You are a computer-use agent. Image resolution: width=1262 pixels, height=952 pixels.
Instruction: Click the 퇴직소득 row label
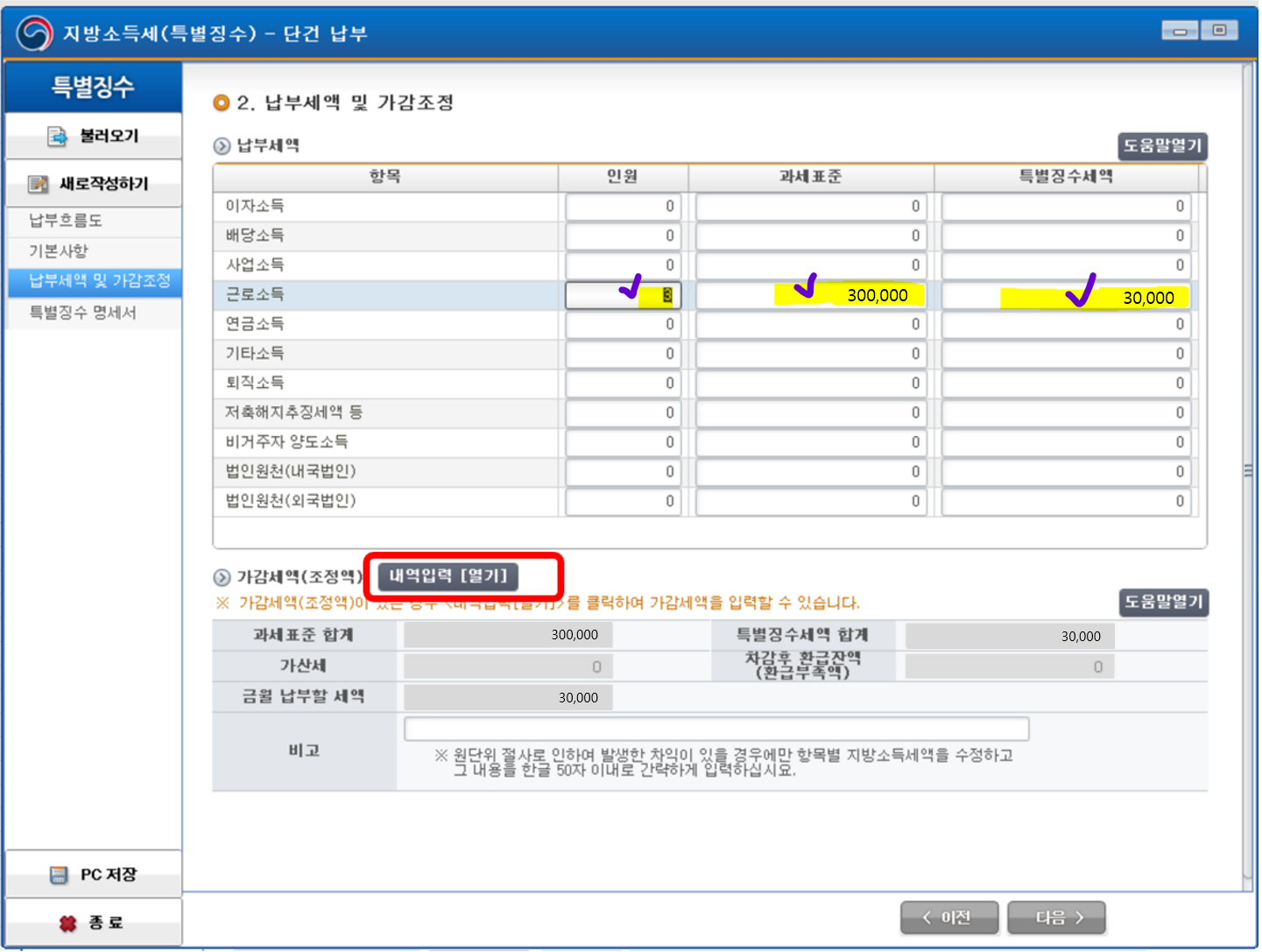coord(255,383)
